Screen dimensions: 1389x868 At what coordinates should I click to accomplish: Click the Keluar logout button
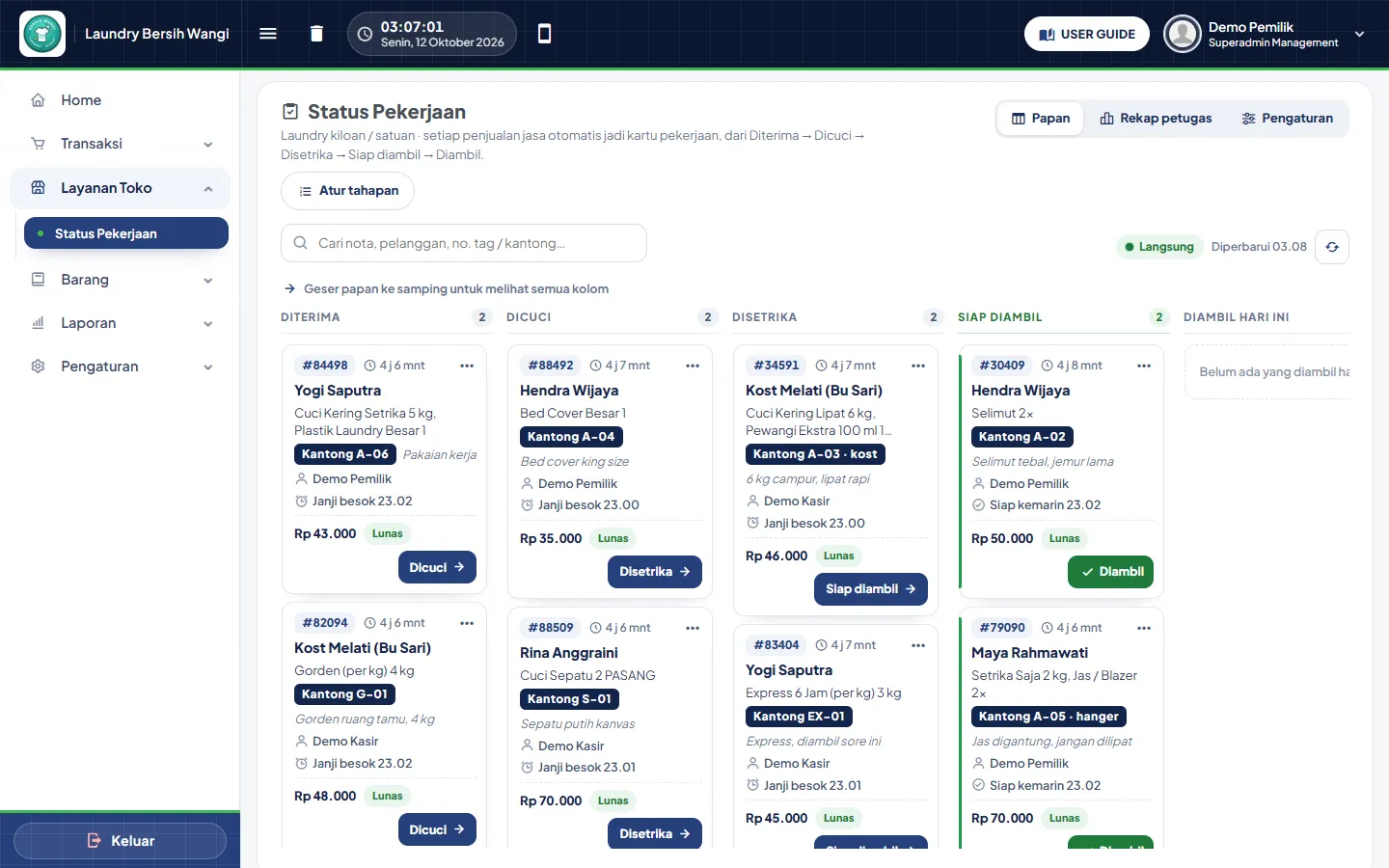coord(120,841)
